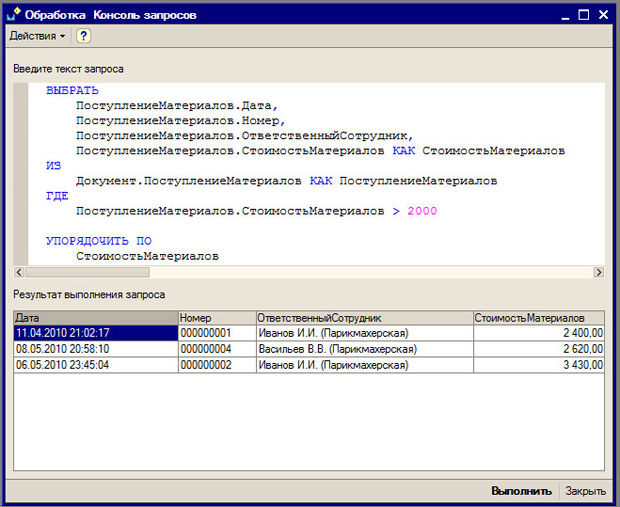The width and height of the screenshot is (620, 507).
Task: Click the Номер column header
Action: coord(217,318)
